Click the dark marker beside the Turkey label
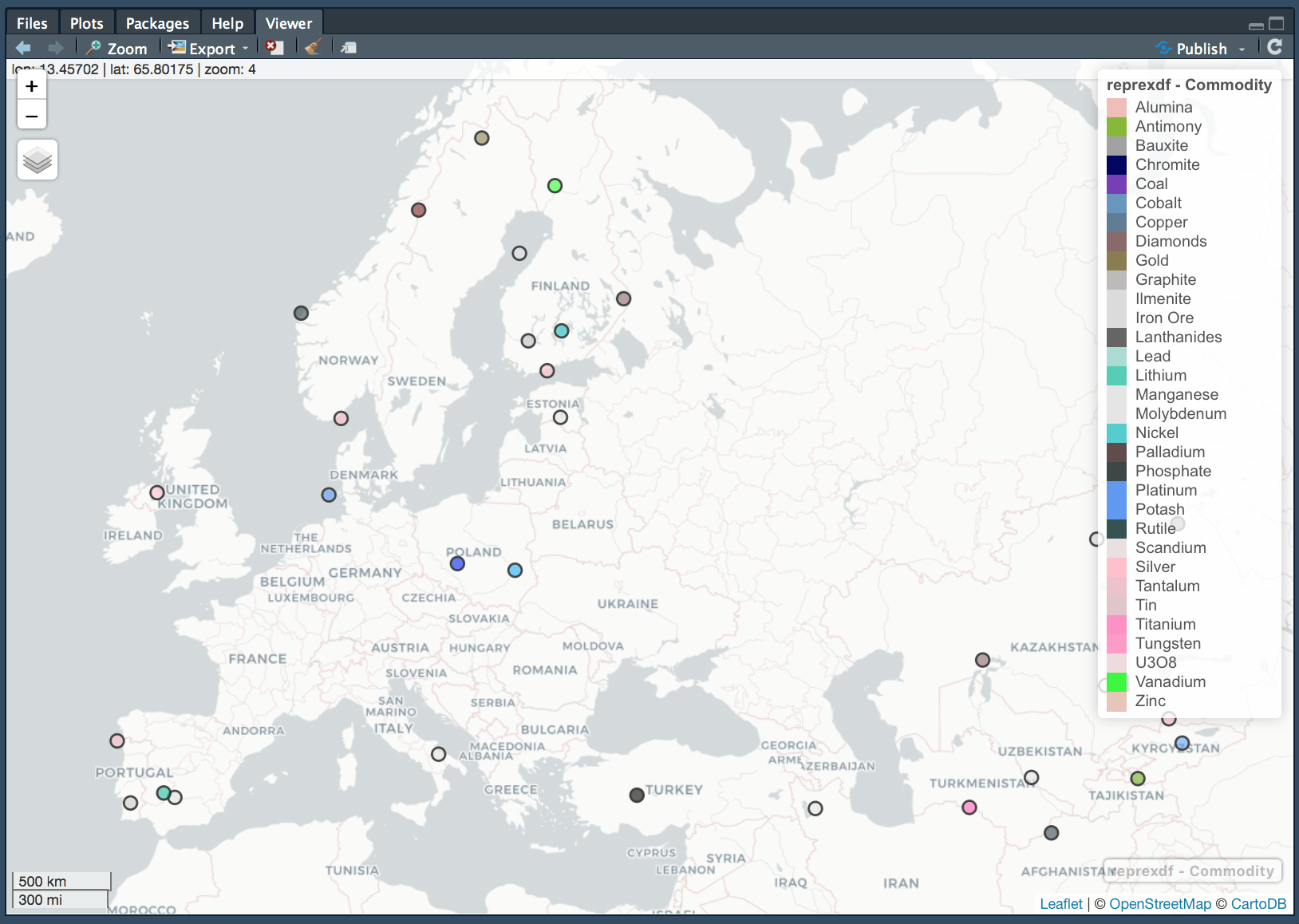The width and height of the screenshot is (1299, 924). (x=637, y=795)
